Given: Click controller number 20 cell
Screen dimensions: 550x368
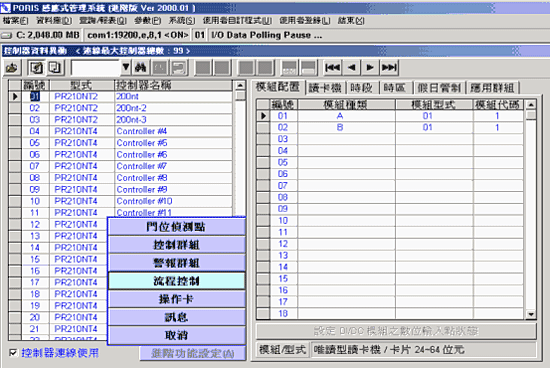Looking at the screenshot, I should tap(35, 317).
